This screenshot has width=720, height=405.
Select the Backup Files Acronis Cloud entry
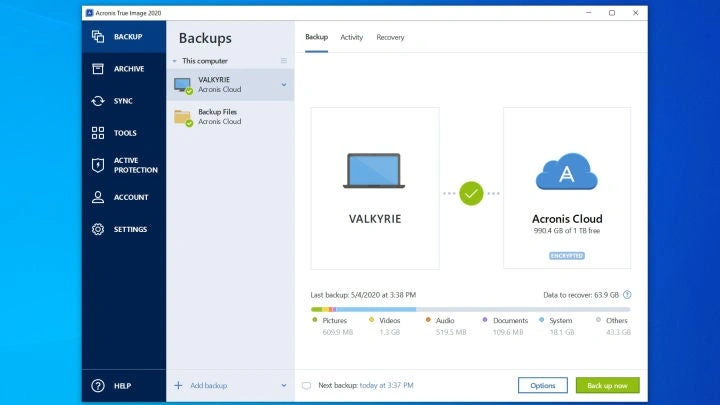(230, 117)
